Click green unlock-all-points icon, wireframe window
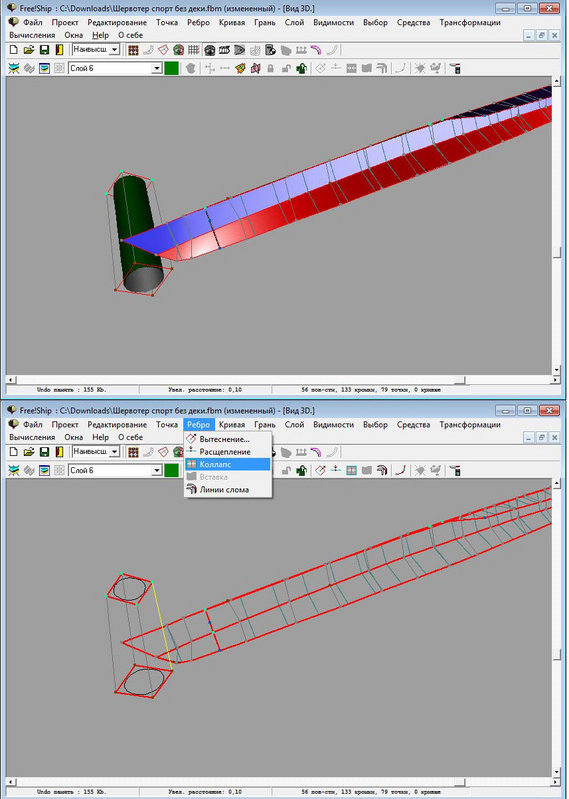The height and width of the screenshot is (799, 569). [302, 470]
